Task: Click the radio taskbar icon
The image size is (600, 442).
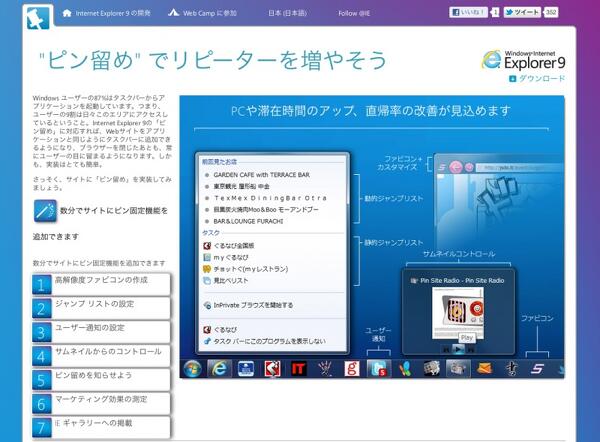Action: coord(458,369)
